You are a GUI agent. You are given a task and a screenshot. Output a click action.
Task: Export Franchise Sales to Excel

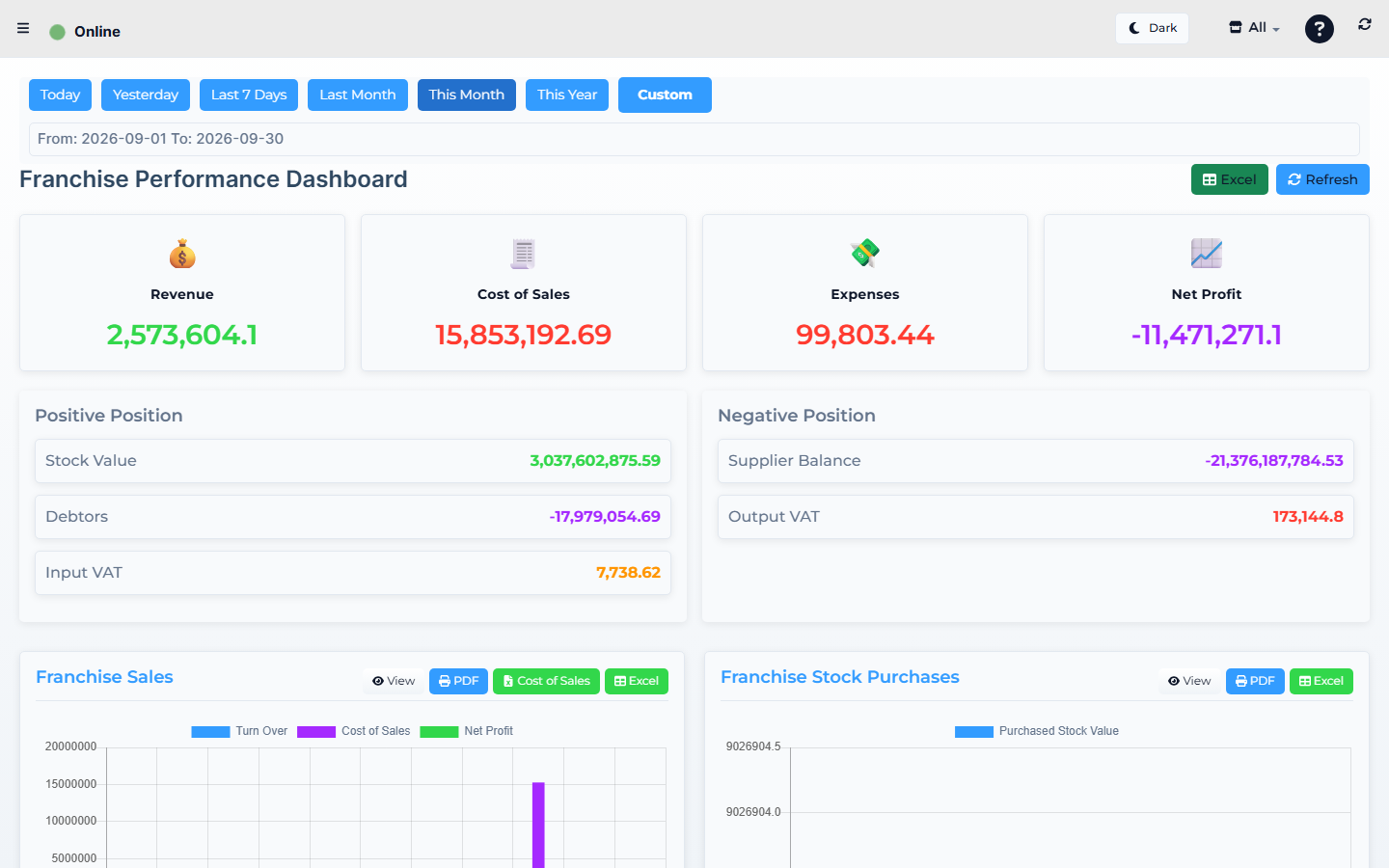[637, 681]
